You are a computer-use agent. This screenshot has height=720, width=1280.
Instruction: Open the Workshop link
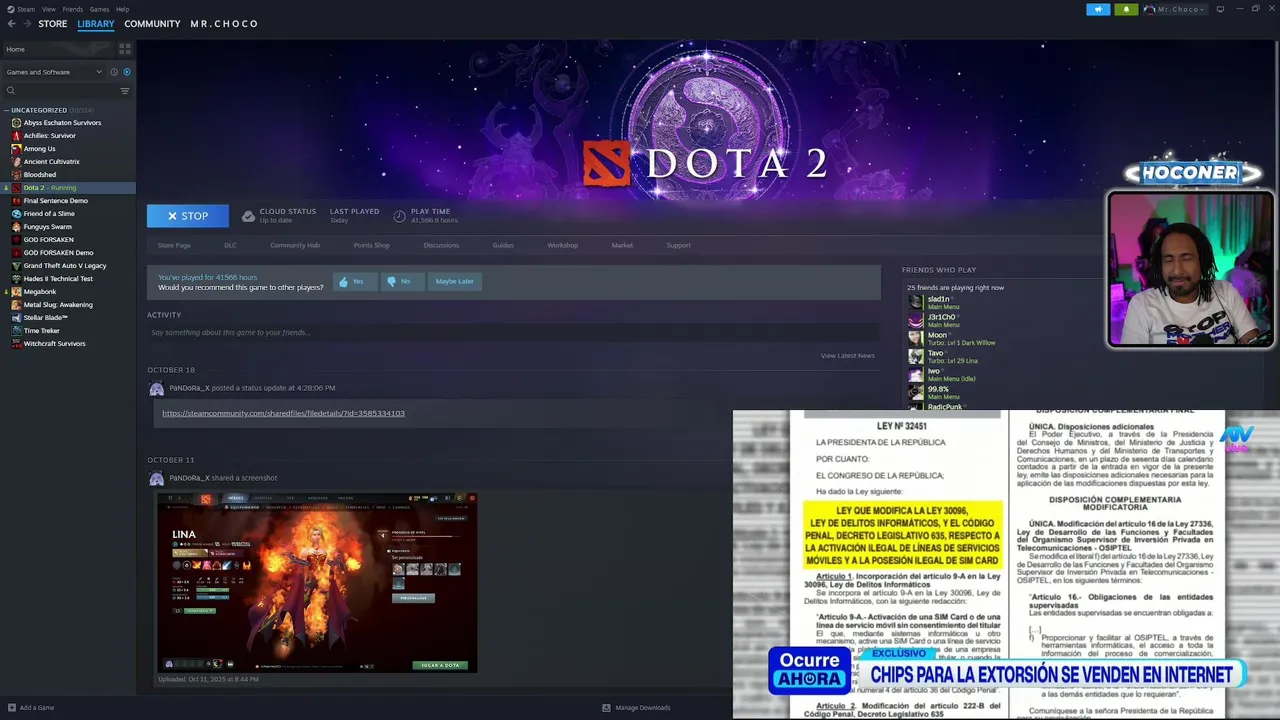[x=562, y=245]
